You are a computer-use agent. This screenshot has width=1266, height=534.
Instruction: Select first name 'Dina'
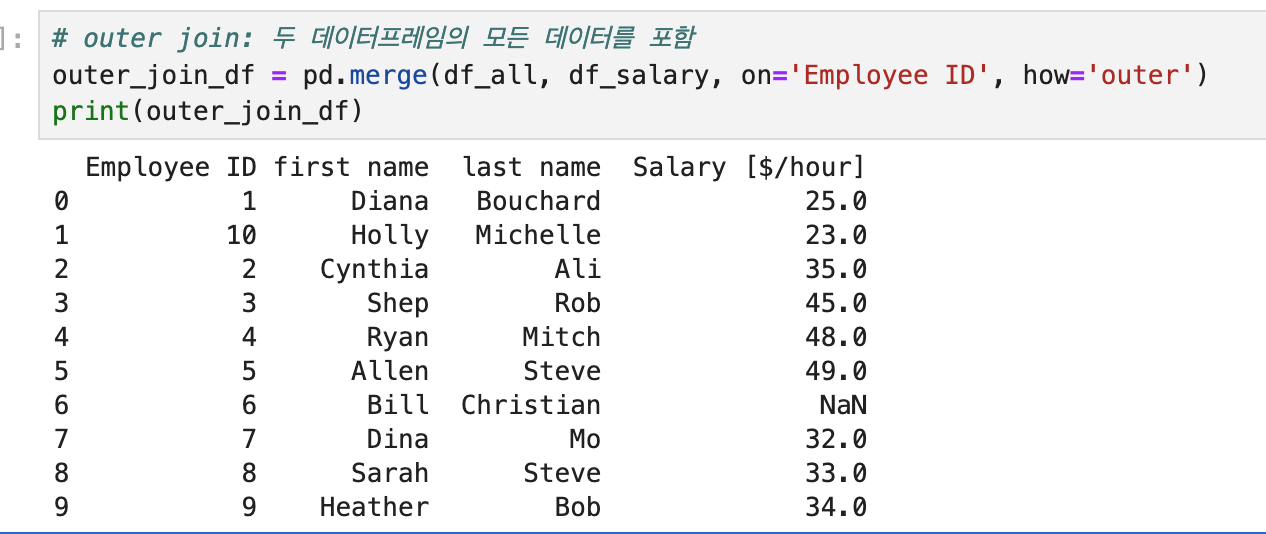point(398,439)
